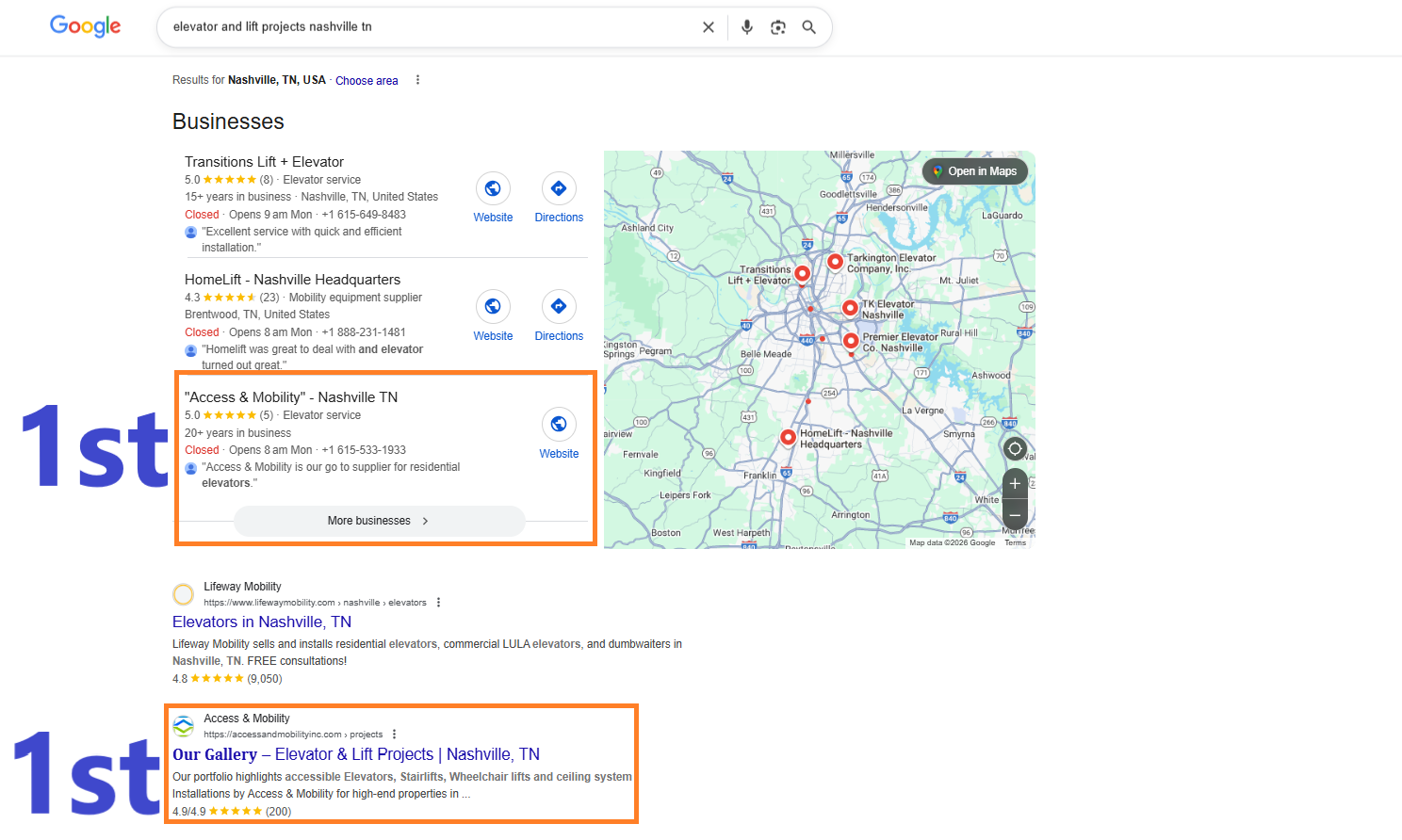The width and height of the screenshot is (1402, 840).
Task: Open search by image camera icon
Action: point(778,27)
